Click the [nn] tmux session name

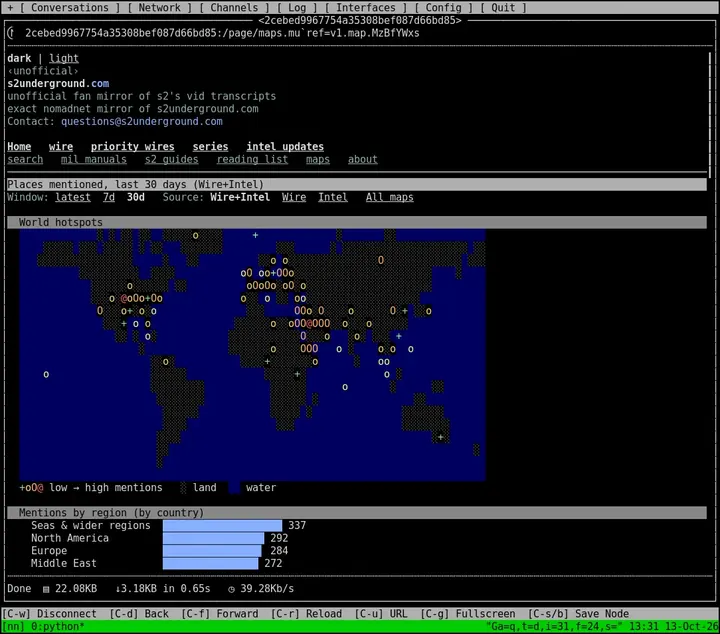pos(13,627)
